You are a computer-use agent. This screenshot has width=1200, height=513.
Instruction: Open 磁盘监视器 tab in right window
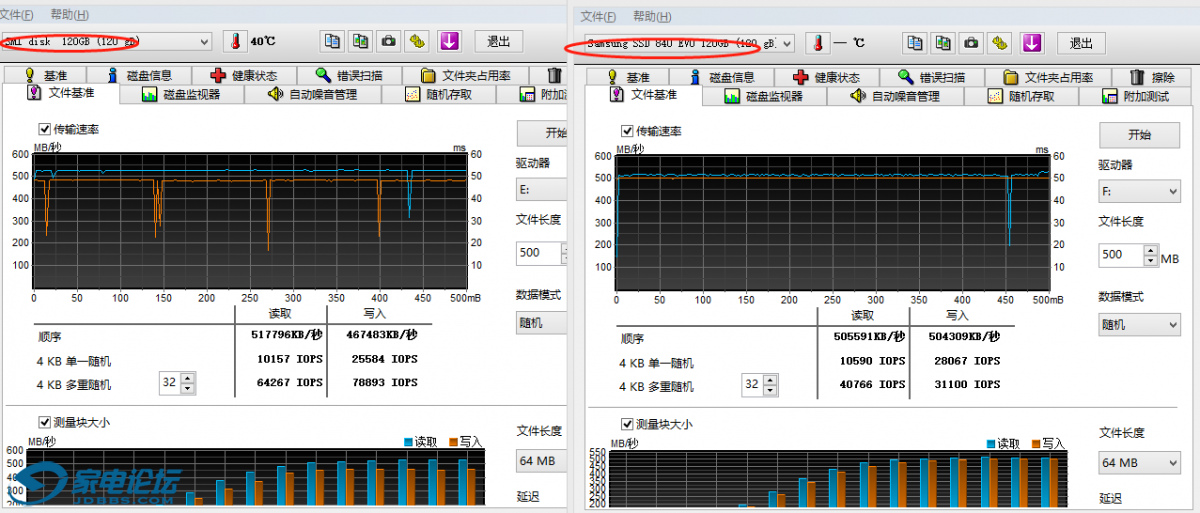(x=764, y=97)
